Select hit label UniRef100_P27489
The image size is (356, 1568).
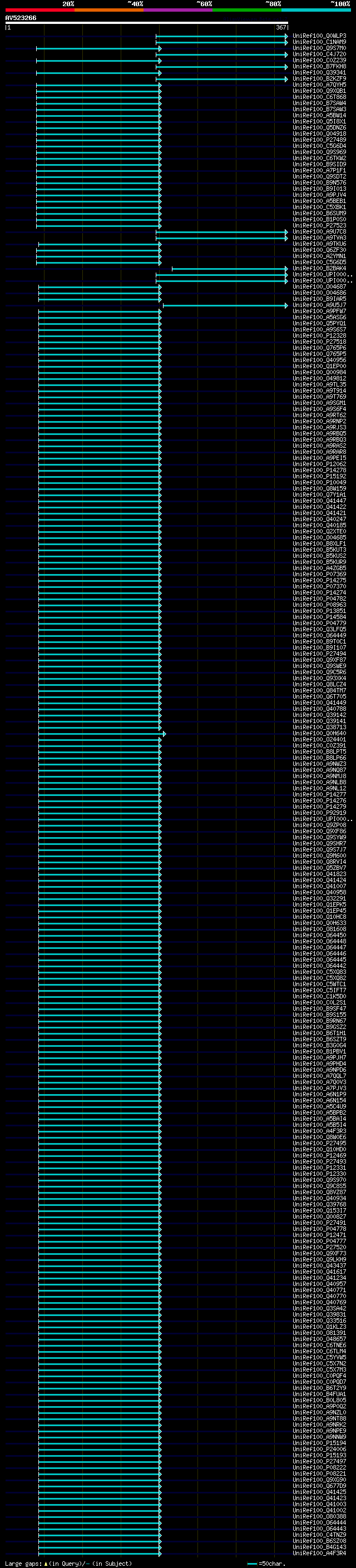click(x=319, y=140)
